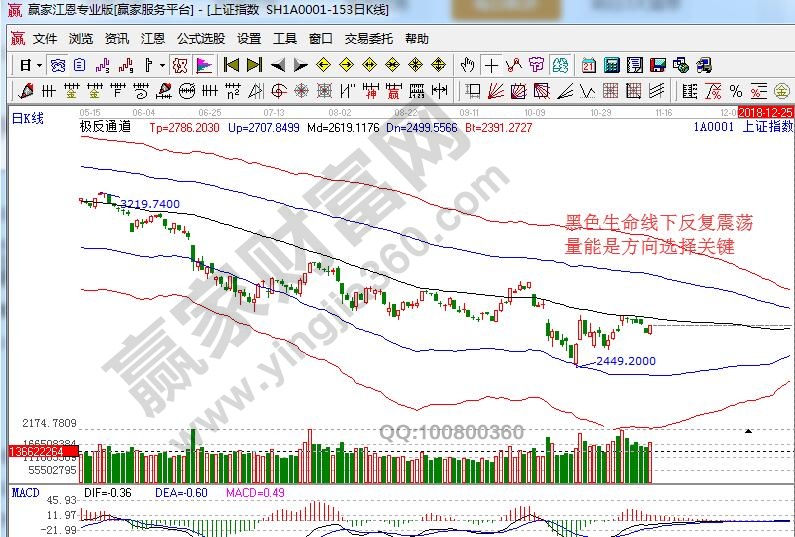Select the crosshair cursor tool

pyautogui.click(x=491, y=65)
